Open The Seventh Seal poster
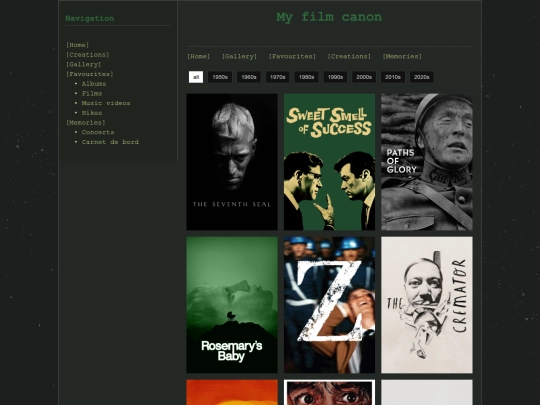The width and height of the screenshot is (540, 405). [x=232, y=162]
